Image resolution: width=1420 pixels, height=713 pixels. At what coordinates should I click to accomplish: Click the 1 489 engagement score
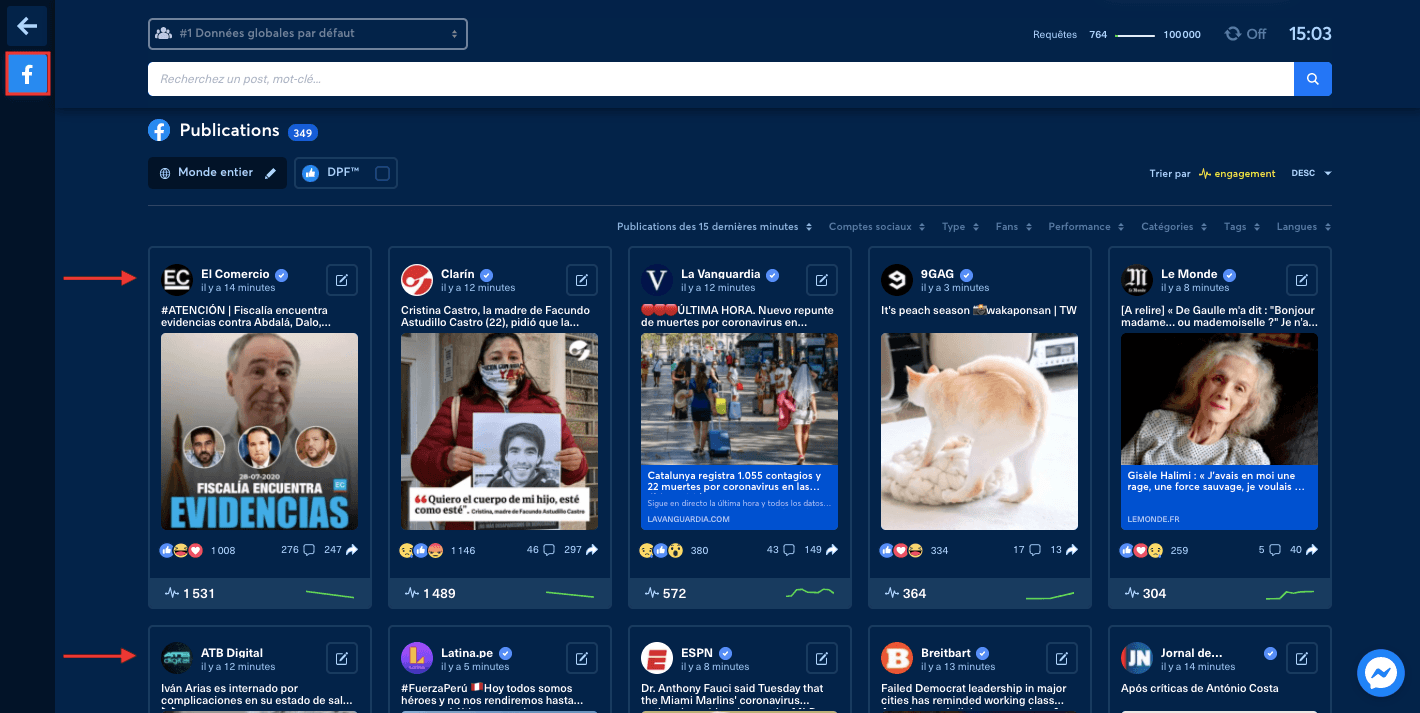point(430,593)
